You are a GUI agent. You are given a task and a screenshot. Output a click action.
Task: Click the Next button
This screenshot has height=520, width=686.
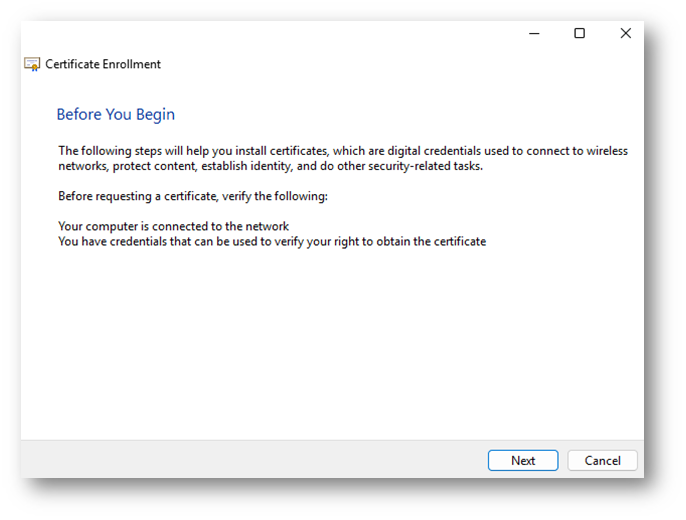pos(523,460)
